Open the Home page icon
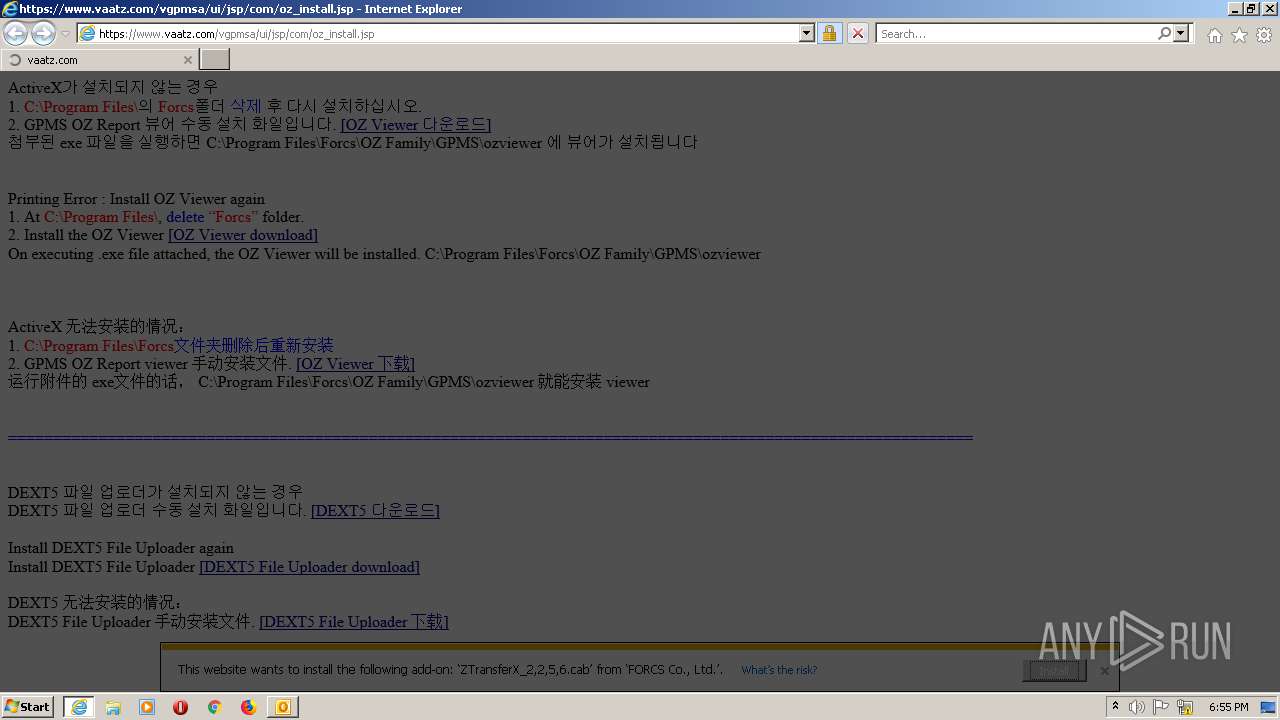 [x=1214, y=35]
